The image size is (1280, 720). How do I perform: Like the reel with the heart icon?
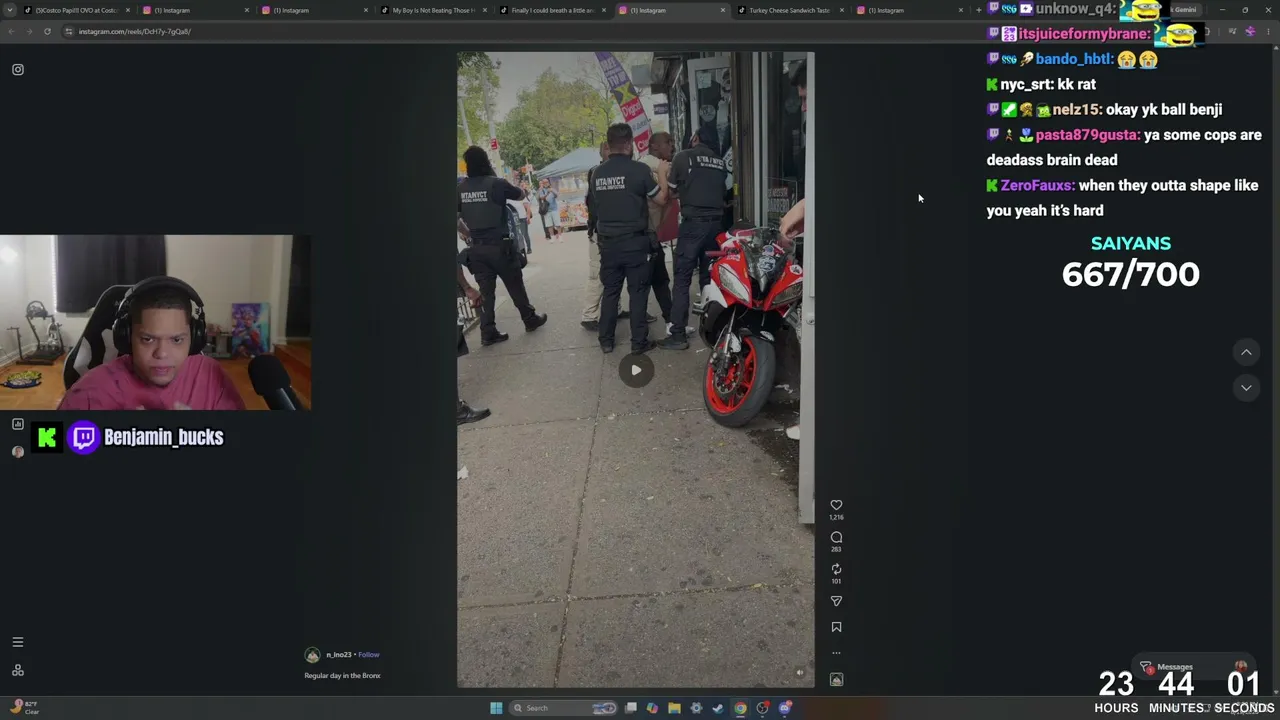[x=836, y=505]
